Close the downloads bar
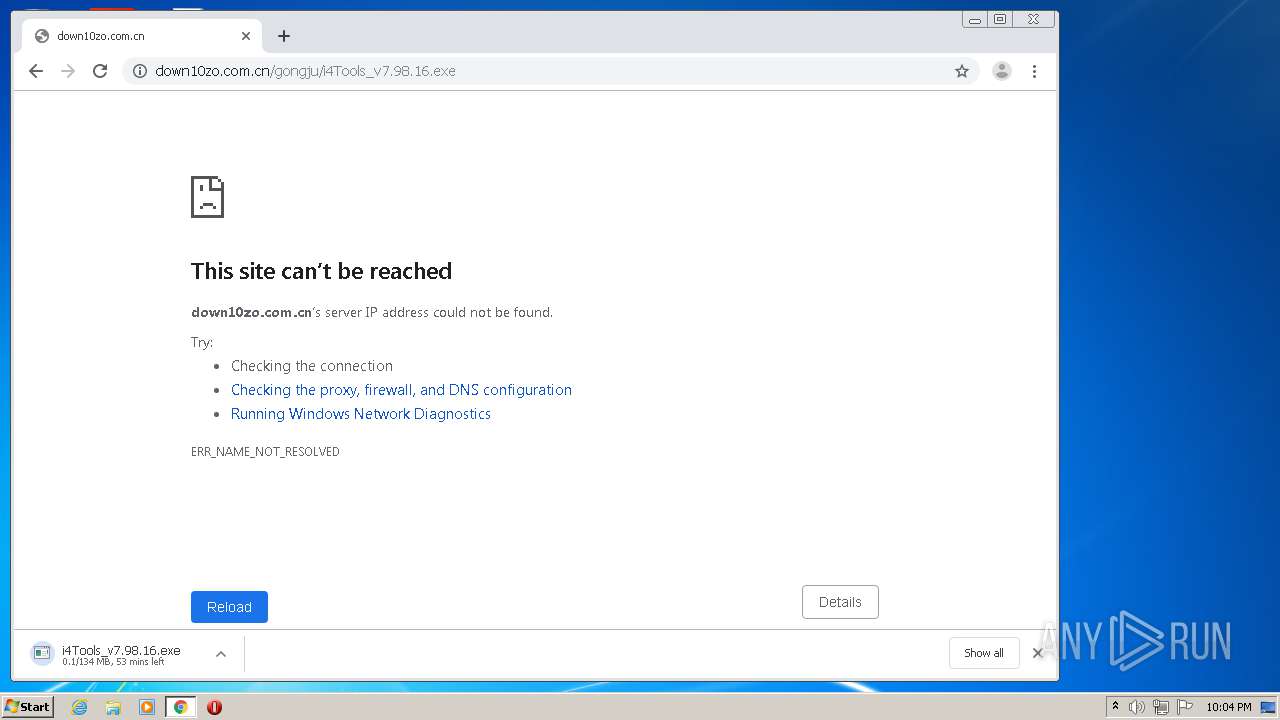Screen dimensions: 1280x720 (x=1037, y=653)
